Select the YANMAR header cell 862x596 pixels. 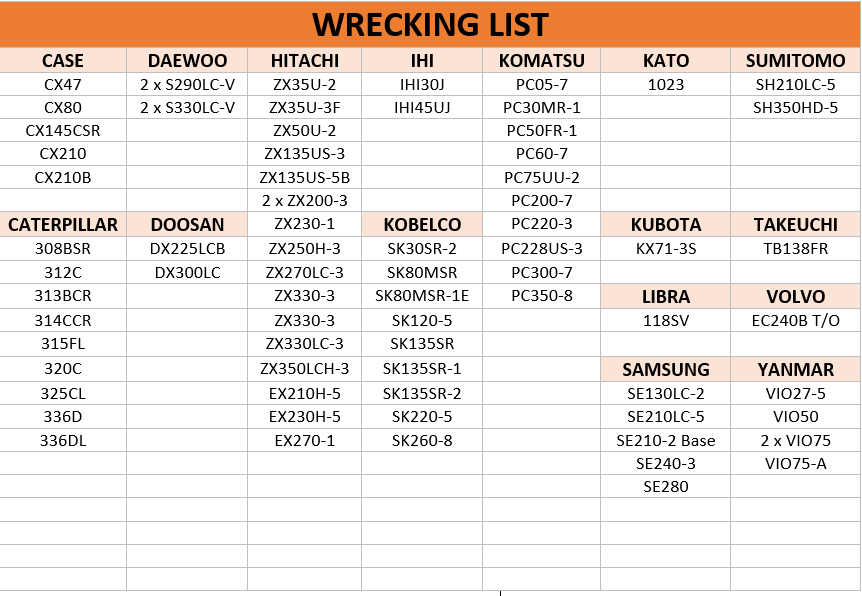795,369
